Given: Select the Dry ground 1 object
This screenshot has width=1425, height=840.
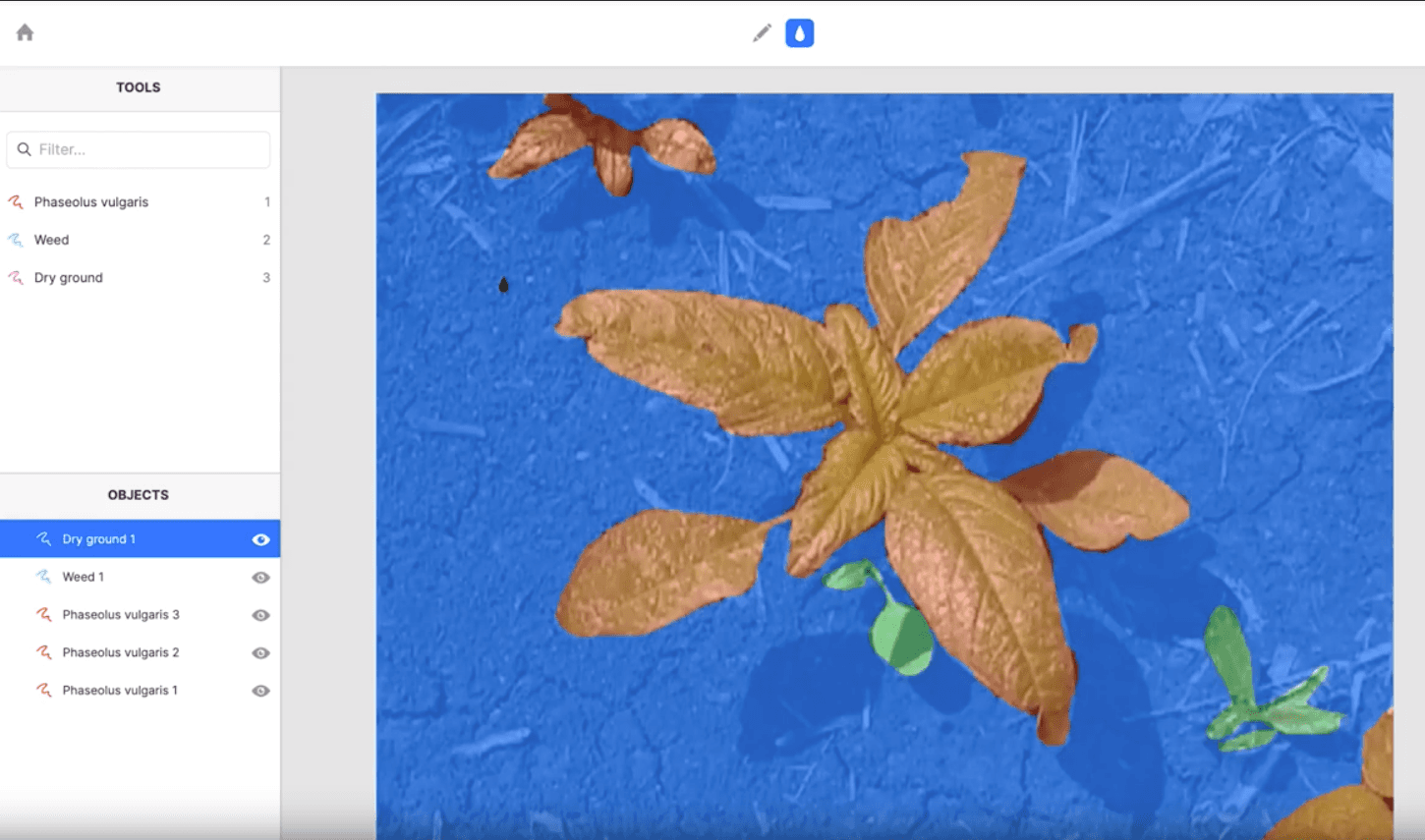Looking at the screenshot, I should [139, 538].
